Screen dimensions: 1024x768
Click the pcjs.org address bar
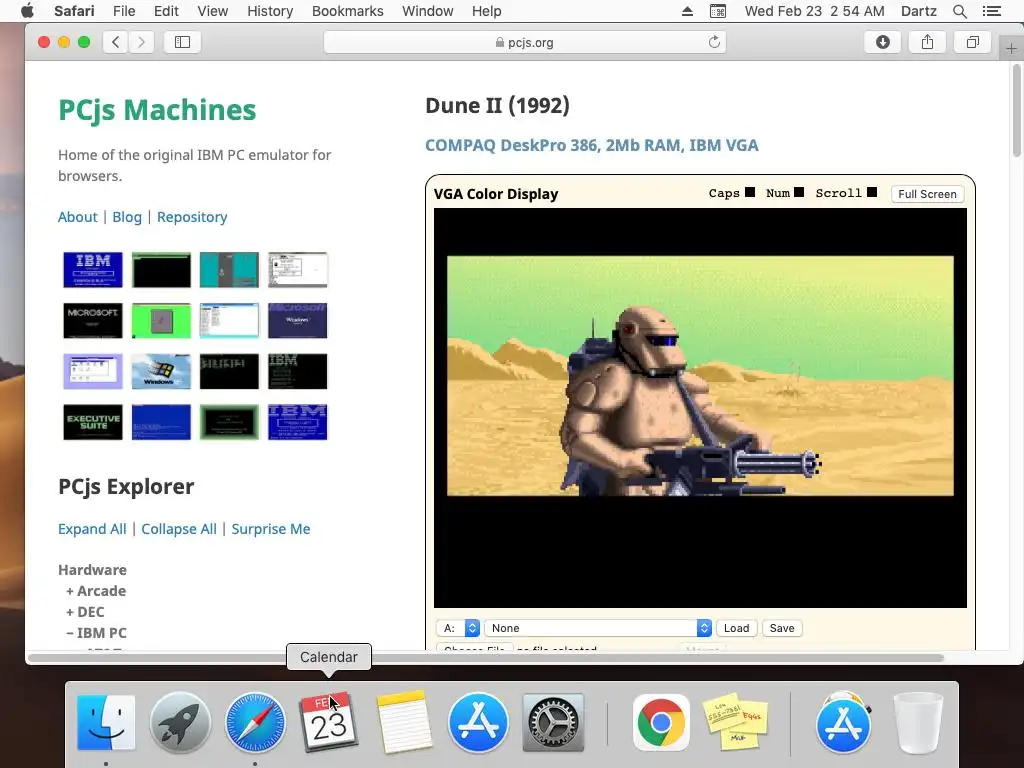(x=524, y=42)
